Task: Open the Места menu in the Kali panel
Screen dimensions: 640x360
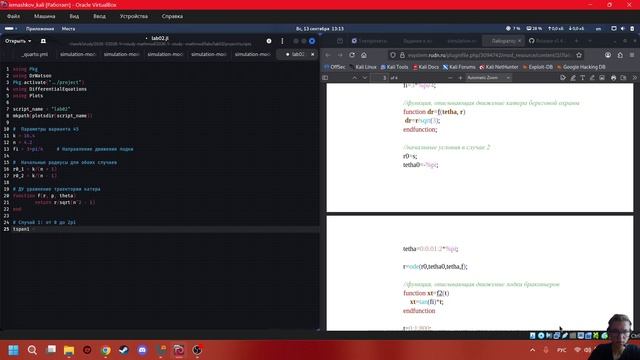Action: tap(68, 29)
